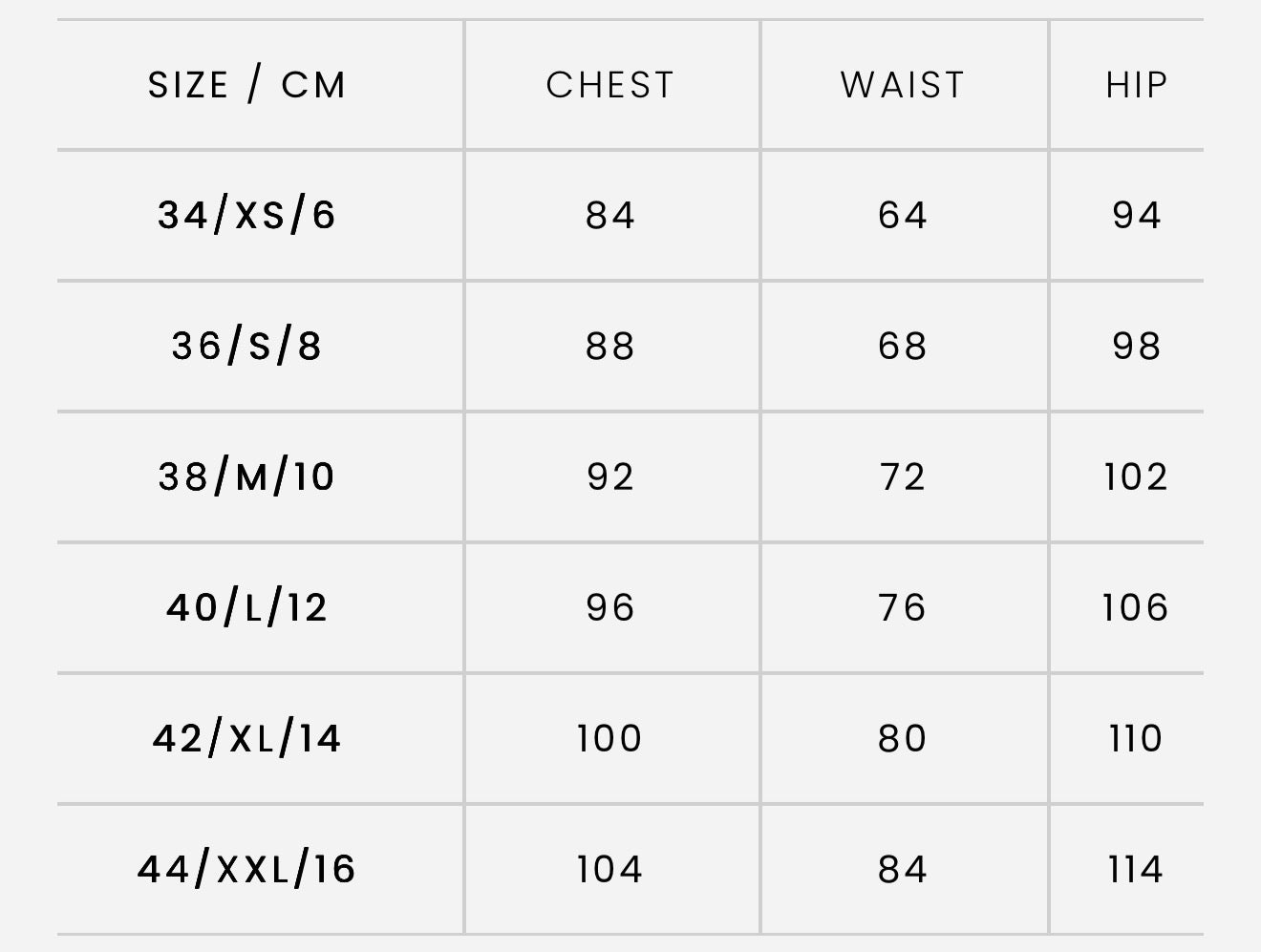Viewport: 1261px width, 952px height.
Task: Click chest value 100 for size XL
Action: point(609,738)
